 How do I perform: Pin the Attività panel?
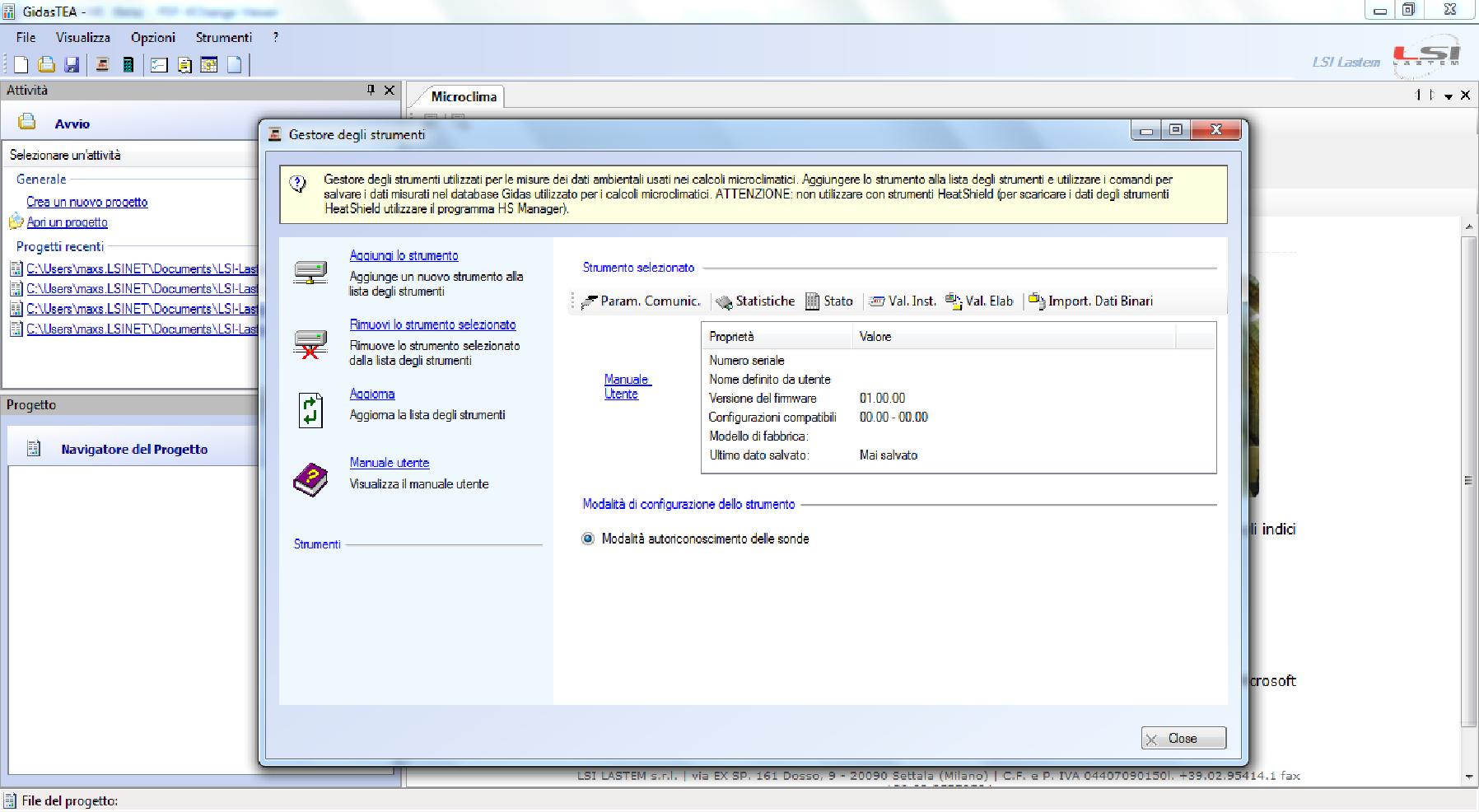click(371, 90)
